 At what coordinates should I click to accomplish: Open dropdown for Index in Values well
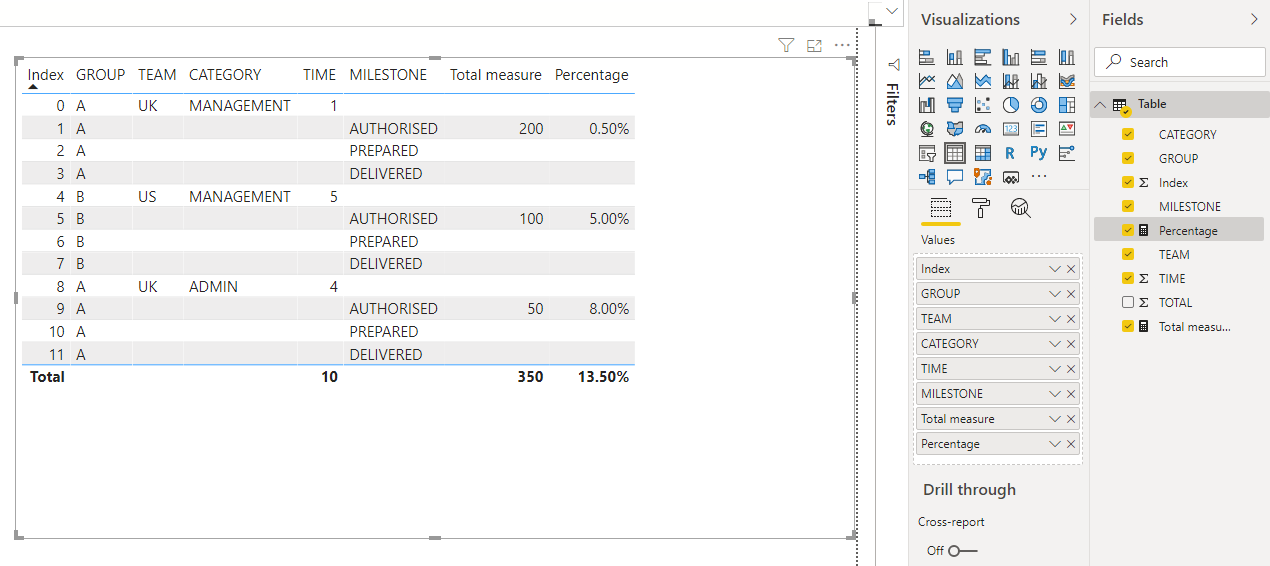coord(1054,269)
